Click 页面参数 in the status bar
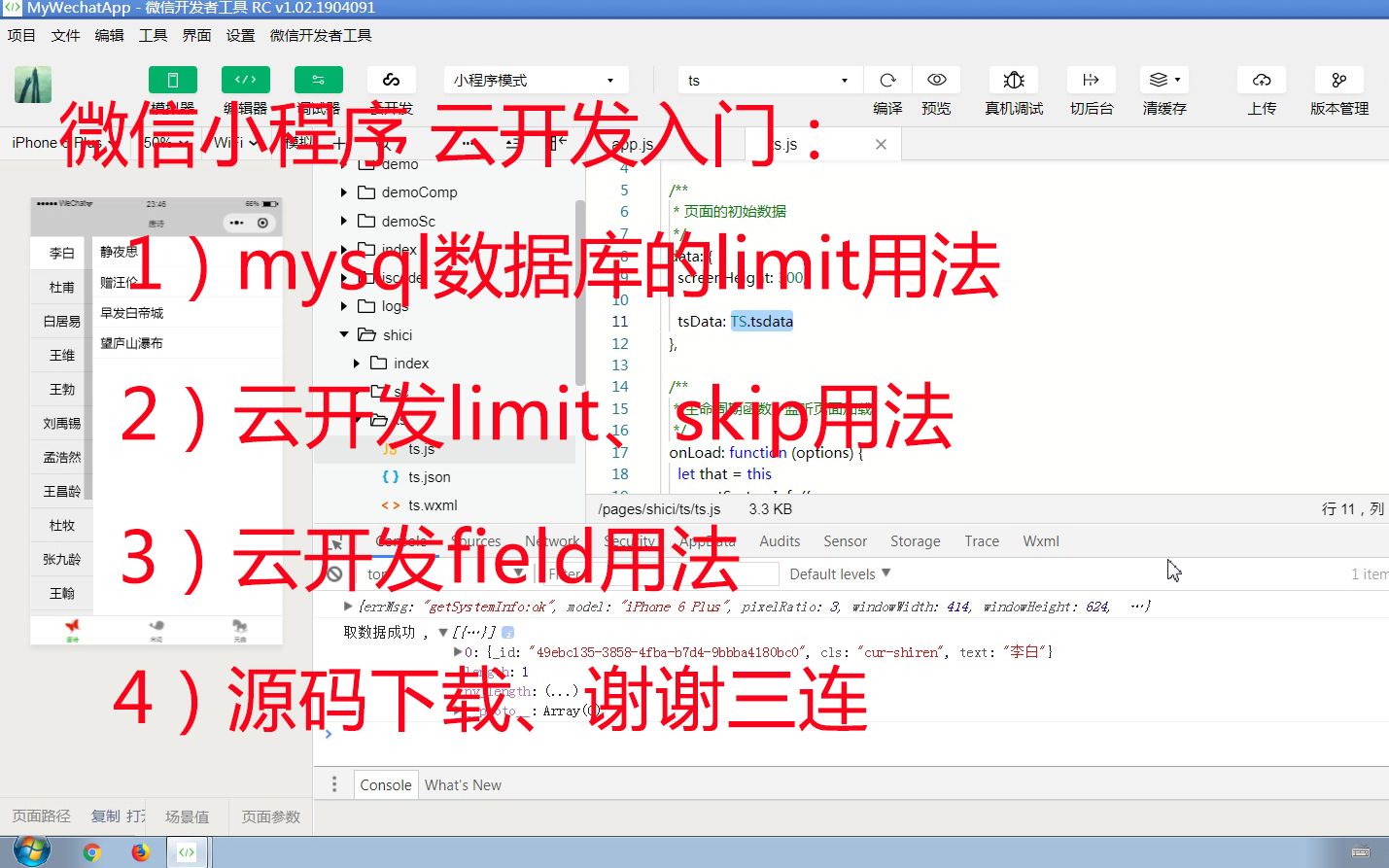 (270, 816)
